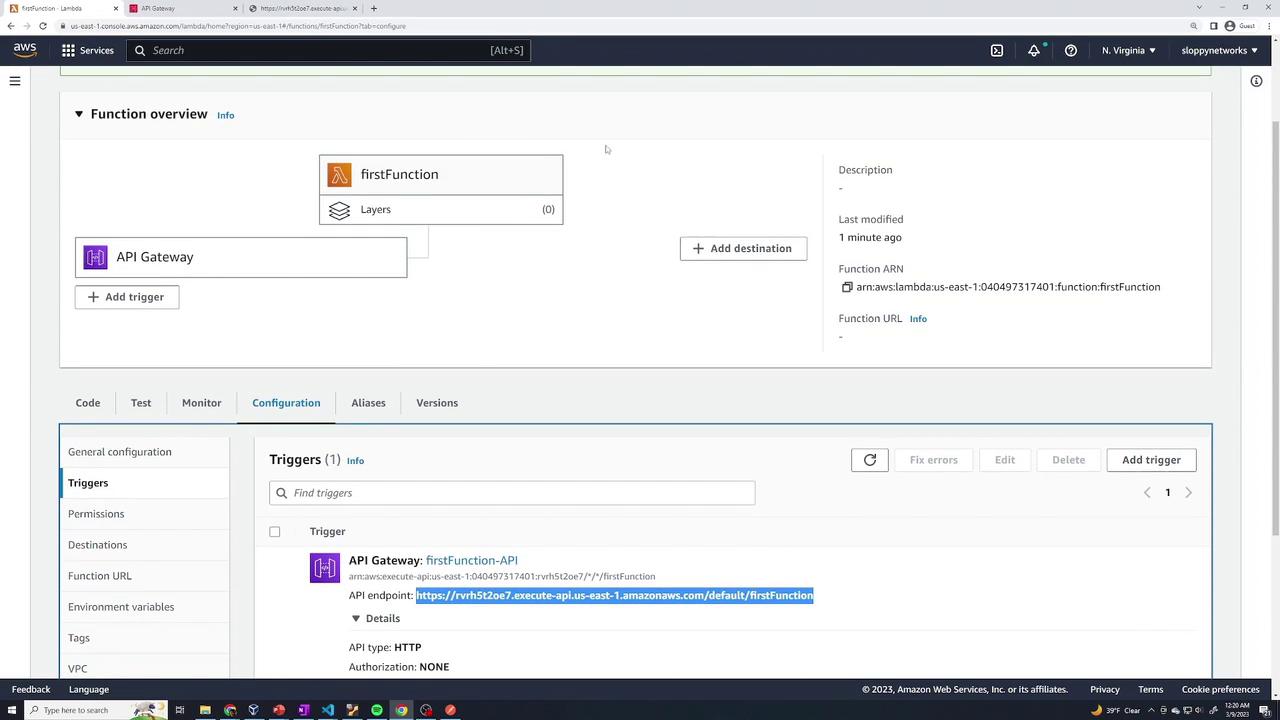Screen dimensions: 1280x720
Task: Open the notifications bell
Action: click(x=1034, y=50)
